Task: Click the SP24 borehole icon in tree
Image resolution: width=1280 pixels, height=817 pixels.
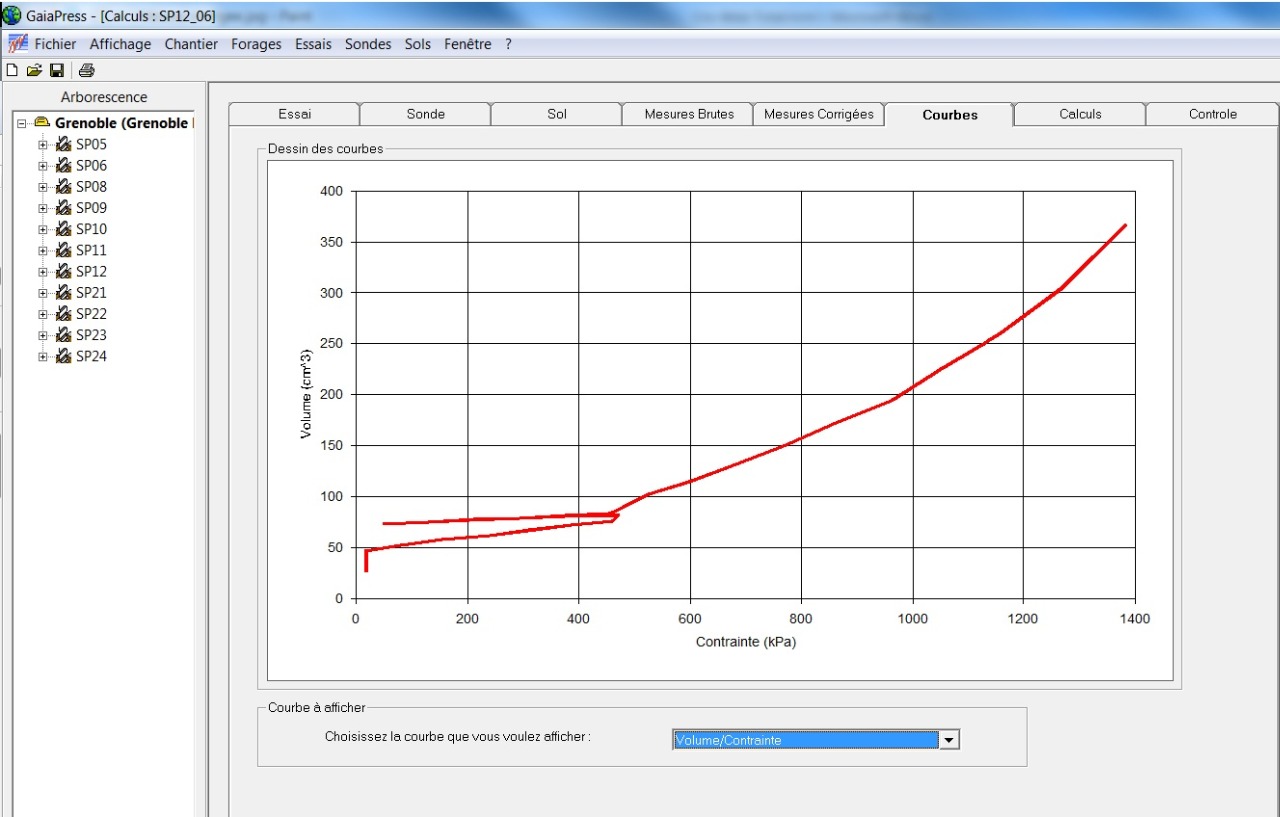Action: point(63,357)
